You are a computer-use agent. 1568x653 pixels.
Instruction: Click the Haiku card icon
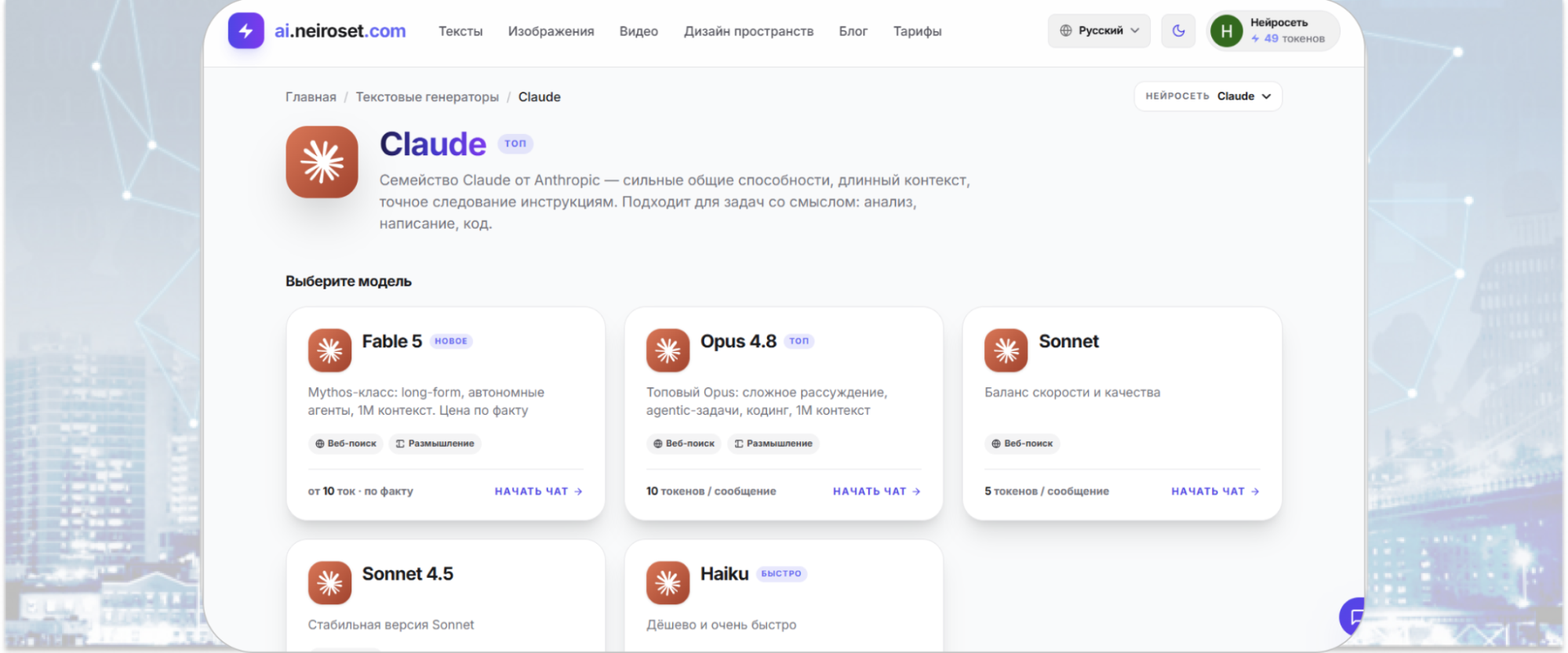point(668,582)
